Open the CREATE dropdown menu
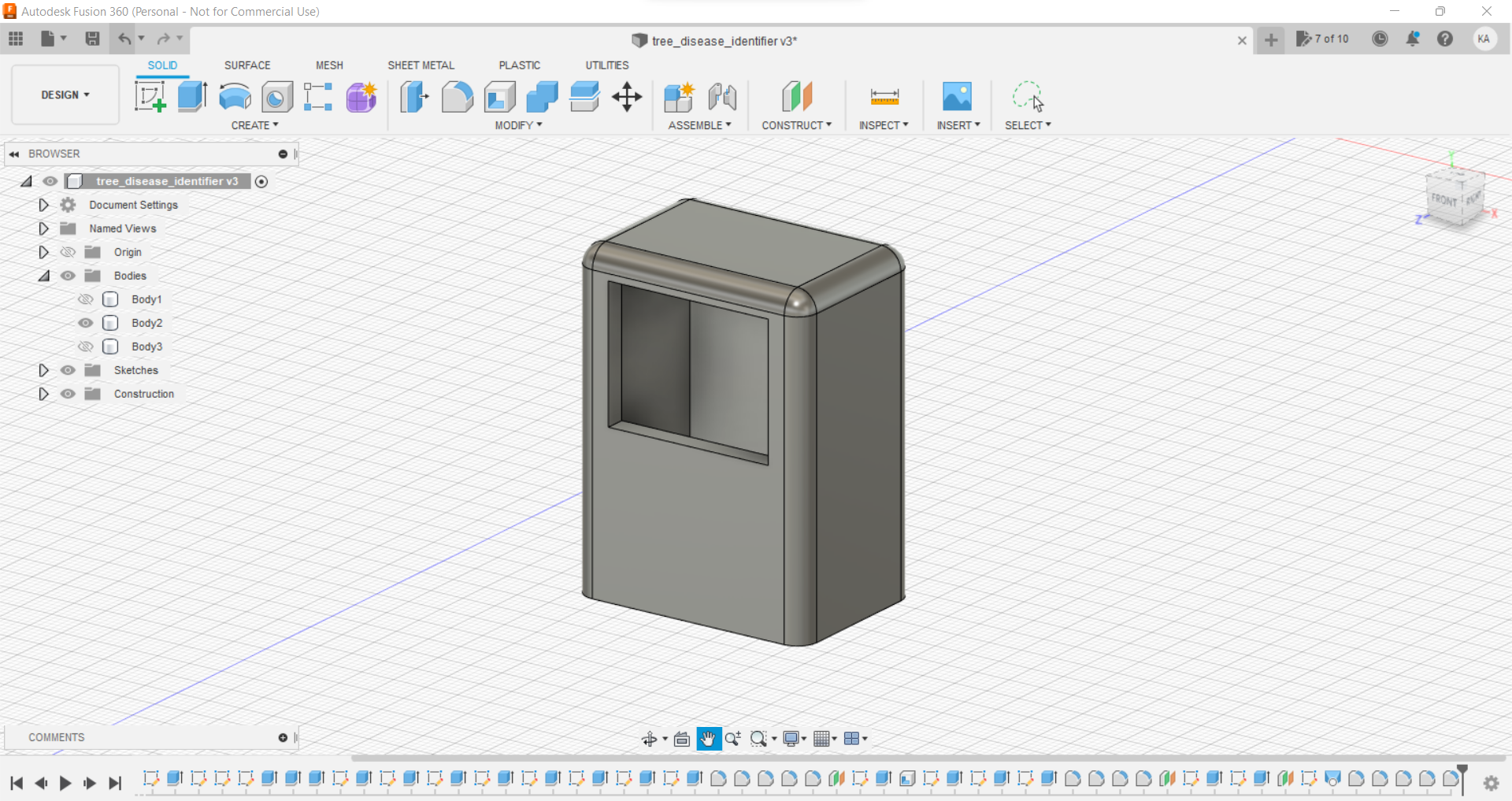1512x801 pixels. pos(254,125)
